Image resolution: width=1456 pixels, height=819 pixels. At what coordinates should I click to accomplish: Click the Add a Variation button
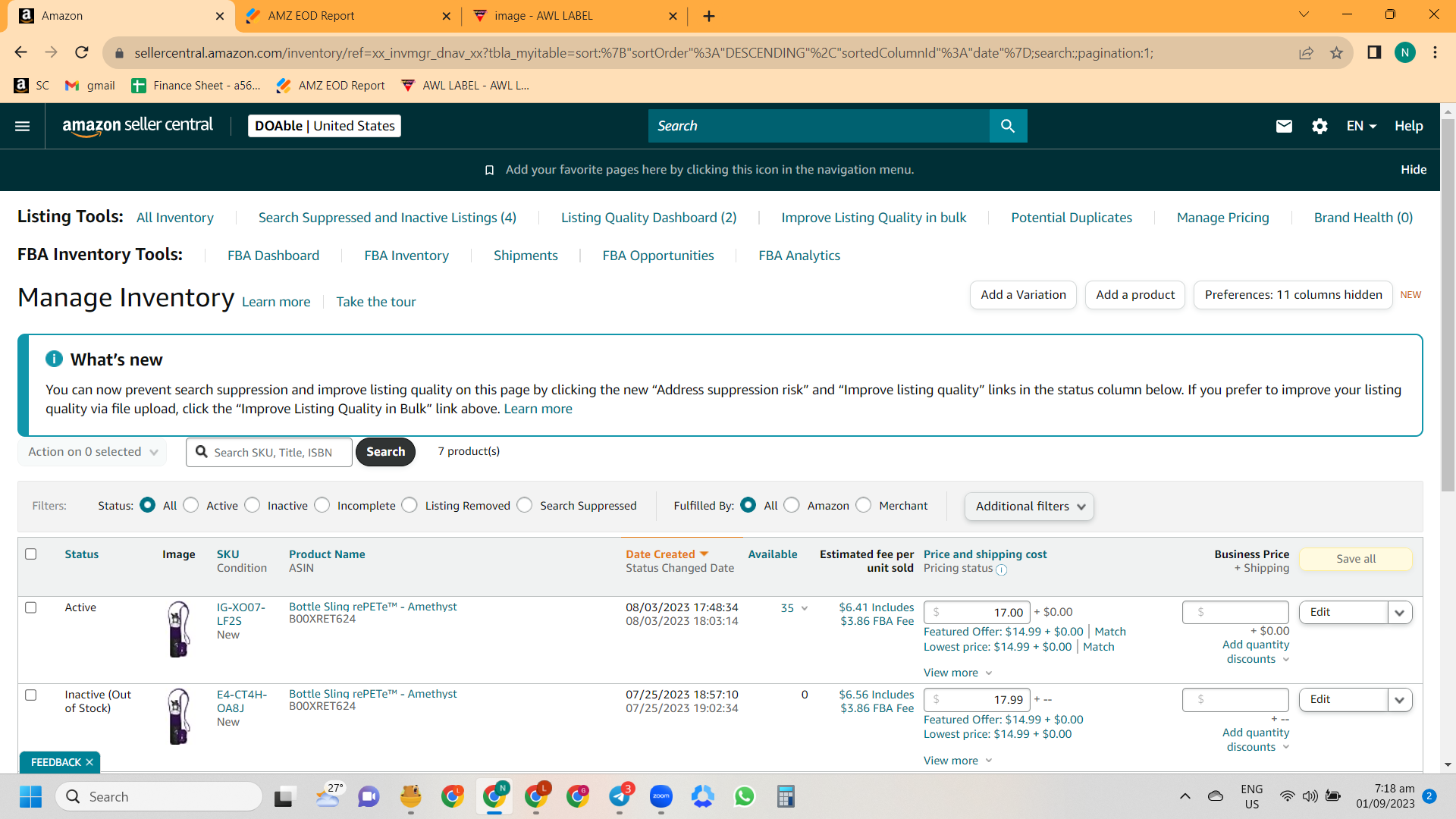pos(1023,295)
